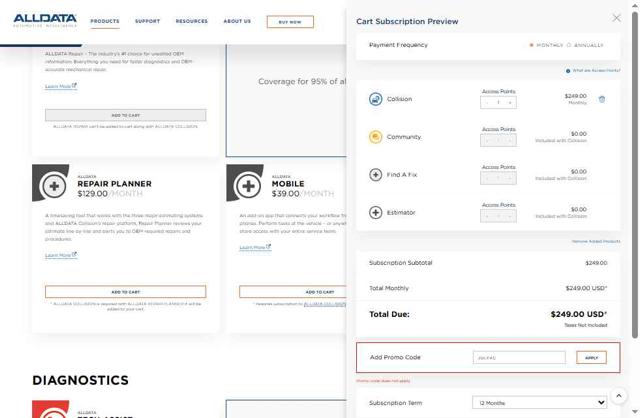The width and height of the screenshot is (640, 418).
Task: Click the Find A Fix plus icon
Action: [376, 175]
